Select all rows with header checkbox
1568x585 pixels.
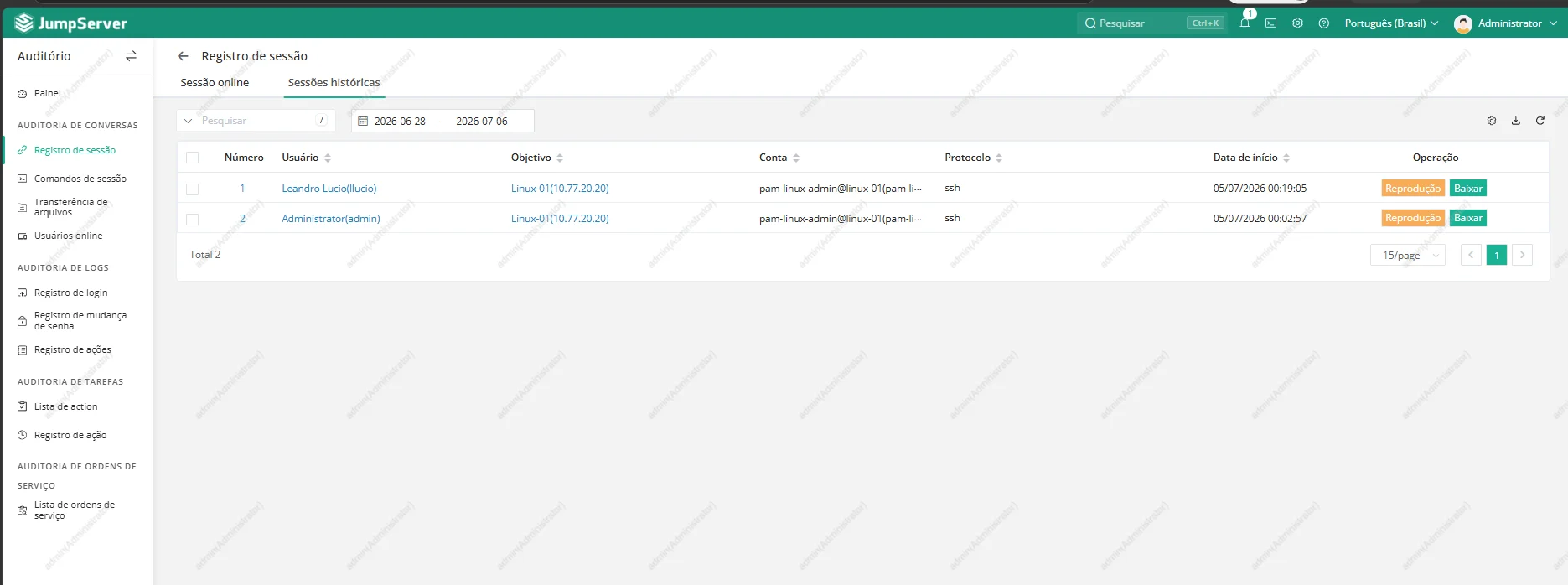click(x=193, y=158)
